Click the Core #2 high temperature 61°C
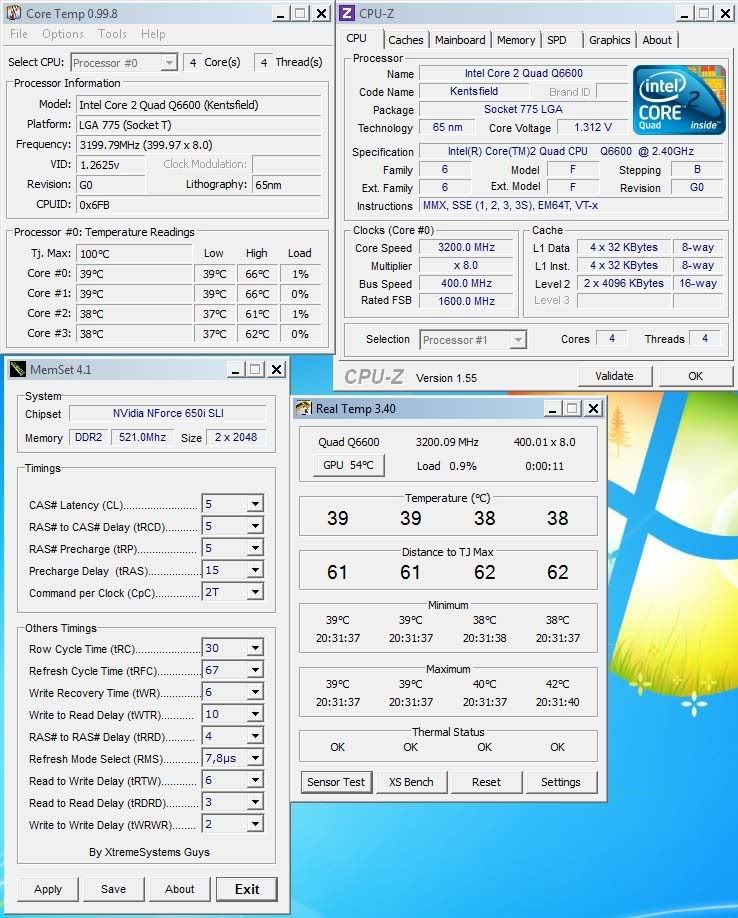 point(258,314)
